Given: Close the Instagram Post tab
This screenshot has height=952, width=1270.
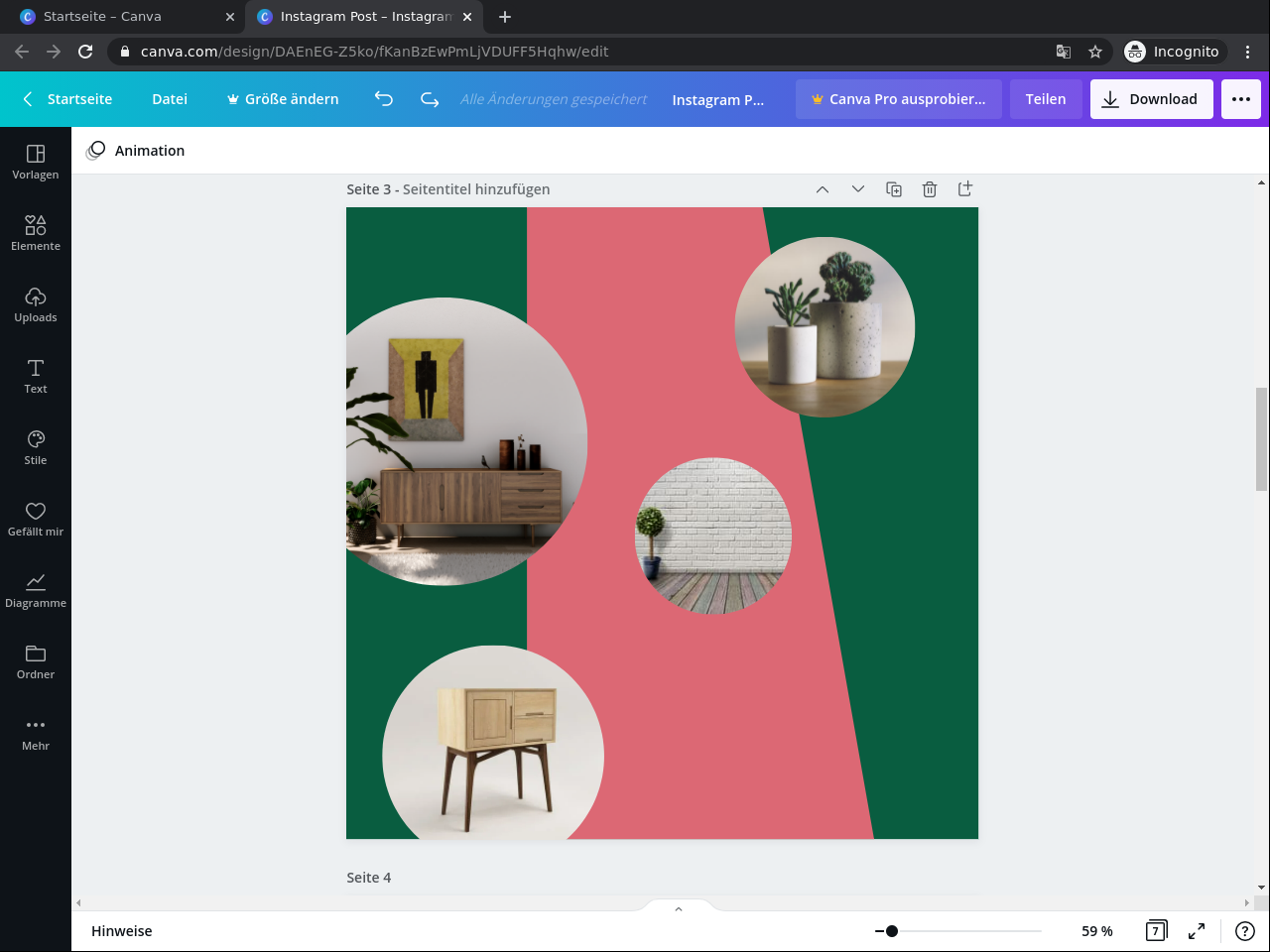Looking at the screenshot, I should (x=467, y=17).
